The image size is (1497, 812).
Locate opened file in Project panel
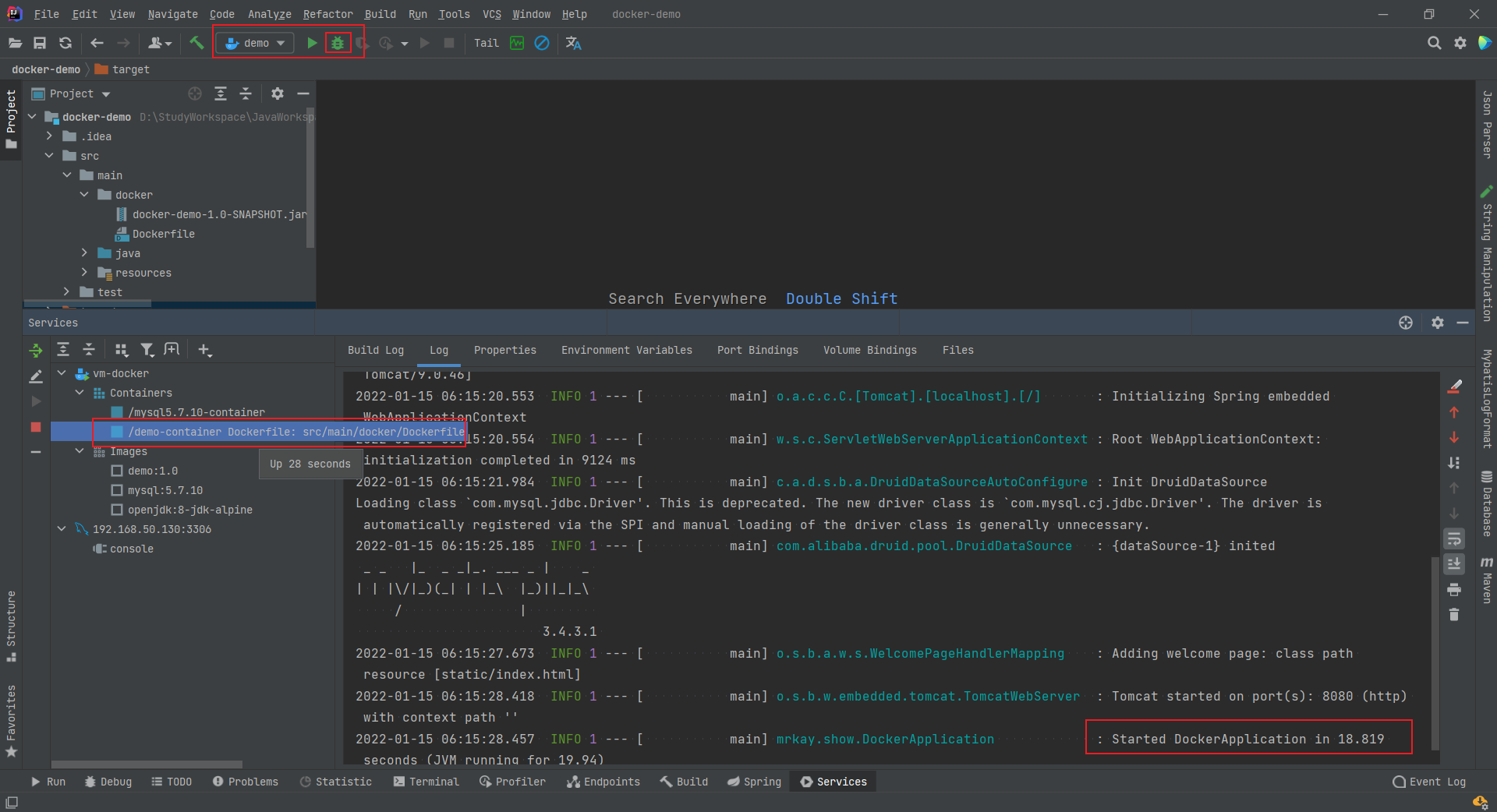click(x=195, y=94)
